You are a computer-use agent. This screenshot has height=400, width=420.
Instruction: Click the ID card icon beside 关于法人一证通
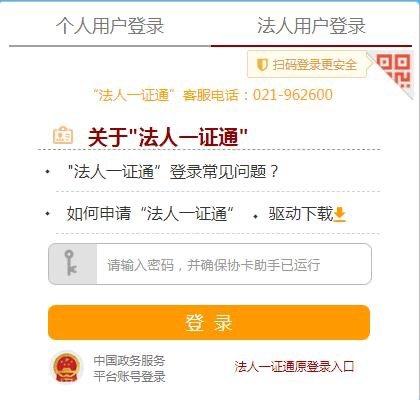(x=63, y=135)
